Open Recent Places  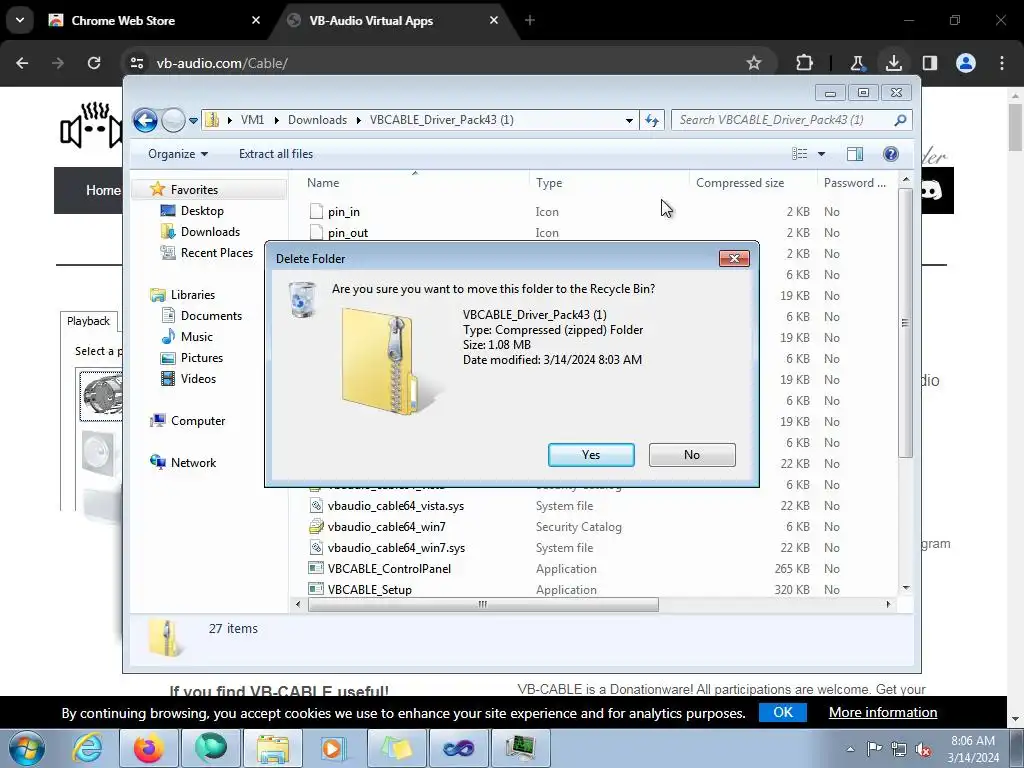pos(216,253)
